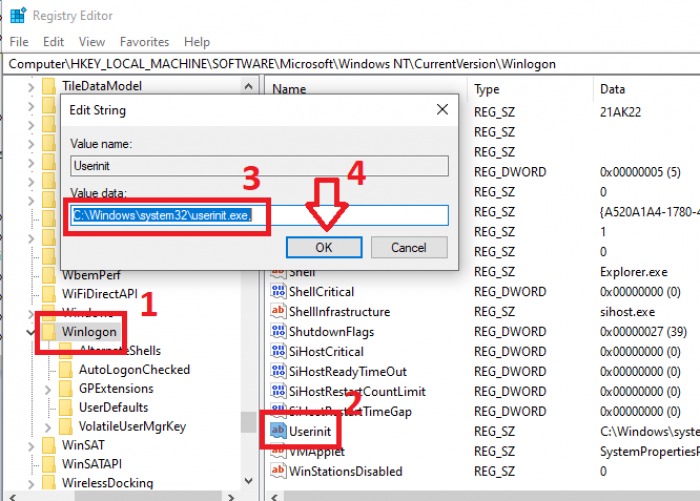
Task: Click the 0x00000027 (39) data cell
Action: pos(643,331)
